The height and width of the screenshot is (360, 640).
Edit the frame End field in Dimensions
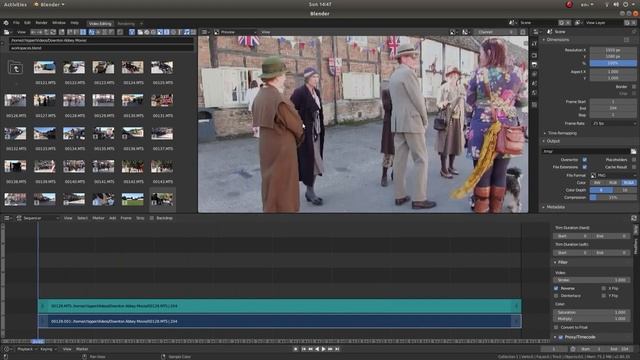[x=613, y=108]
